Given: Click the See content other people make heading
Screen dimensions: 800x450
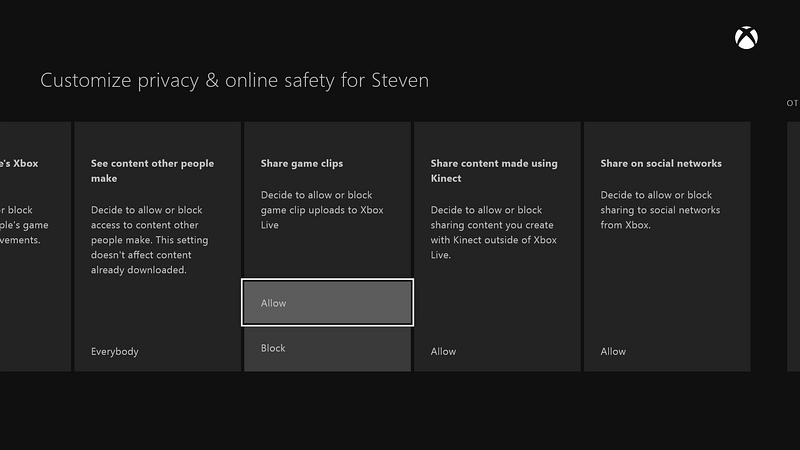Looking at the screenshot, I should point(153,171).
